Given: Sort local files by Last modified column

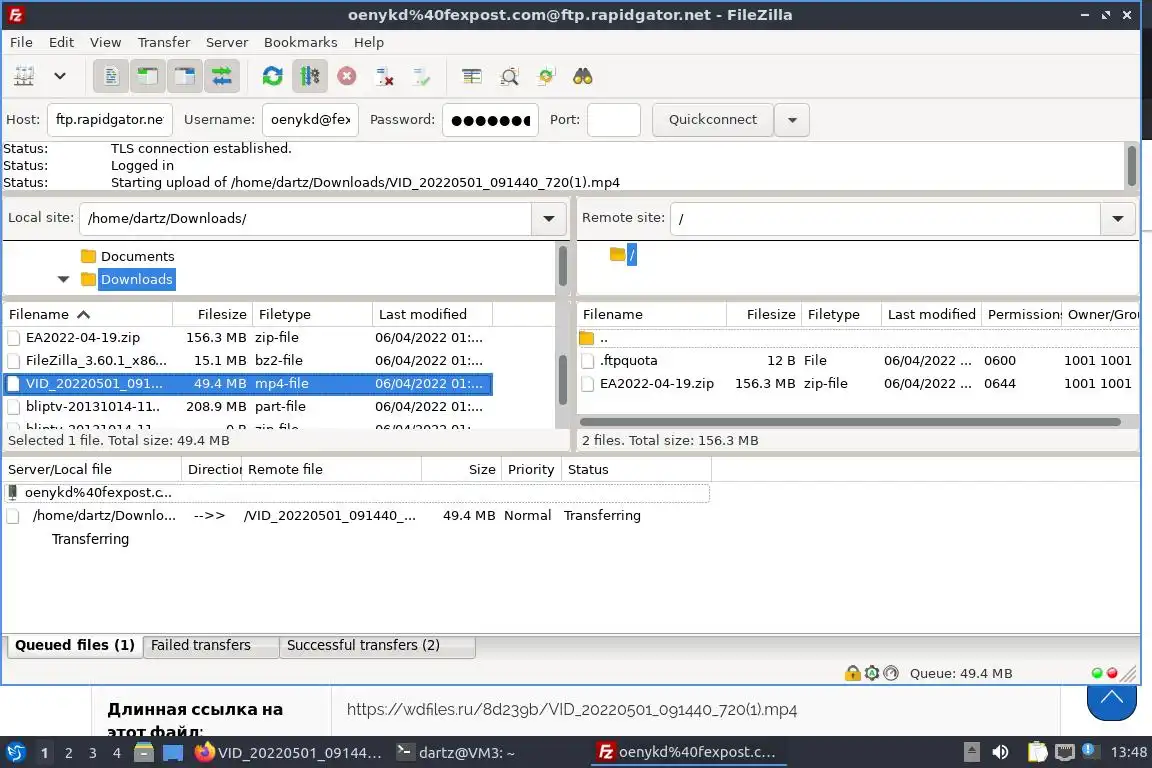Looking at the screenshot, I should click(x=432, y=315).
